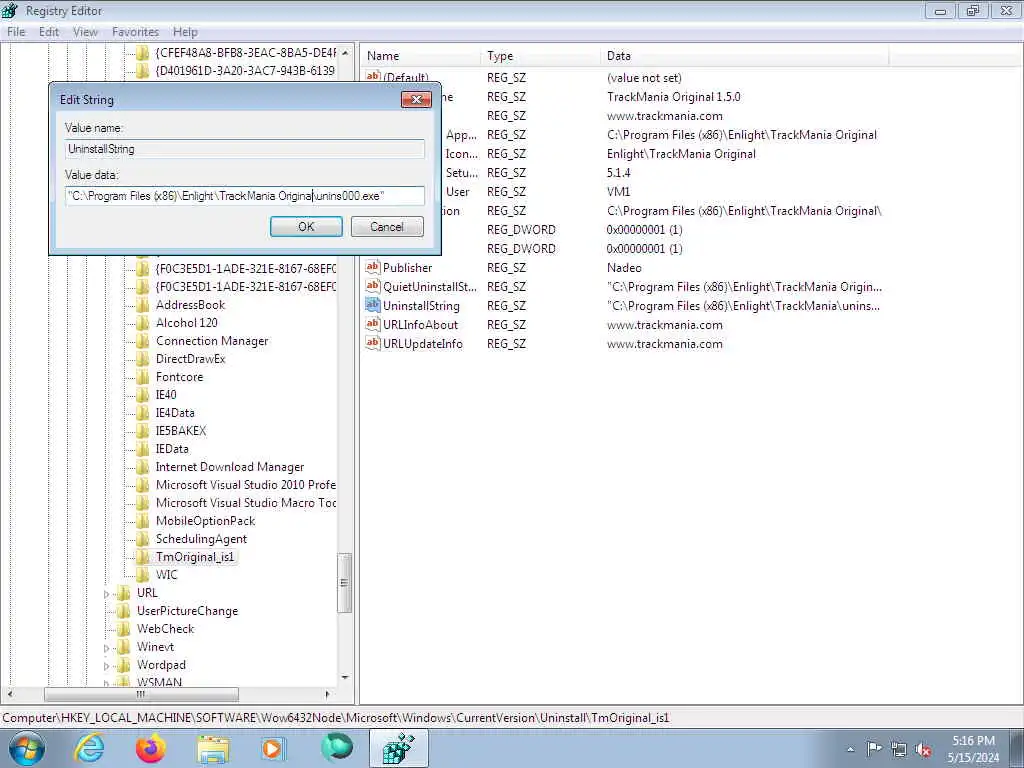The width and height of the screenshot is (1024, 768).
Task: Click the Connection Manager folder icon
Action: (143, 341)
